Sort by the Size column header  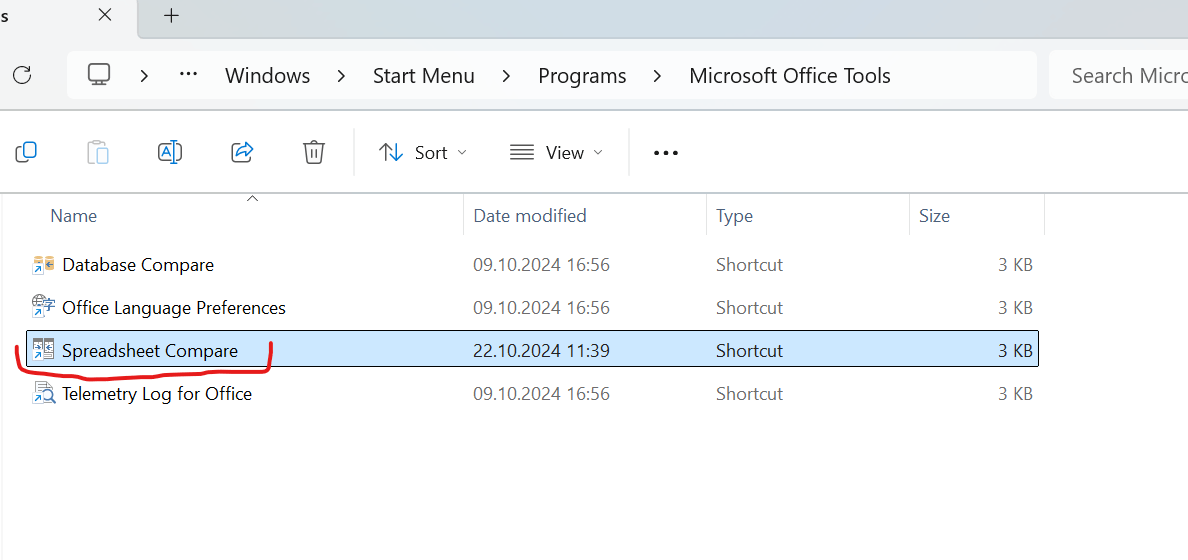point(934,216)
